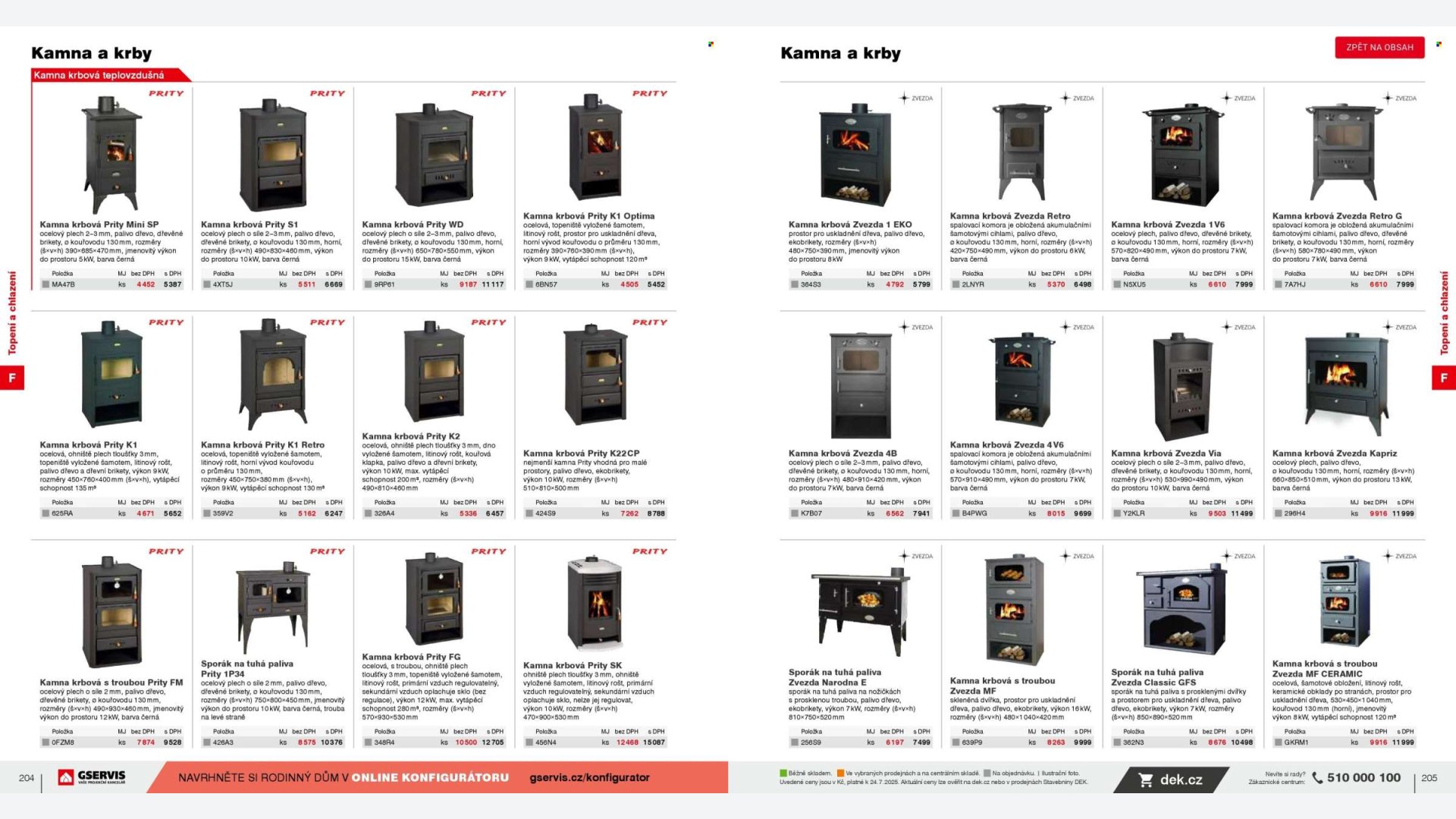Viewport: 1456px width, 819px height.
Task: Select the left red F section tab
Action: tap(12, 378)
